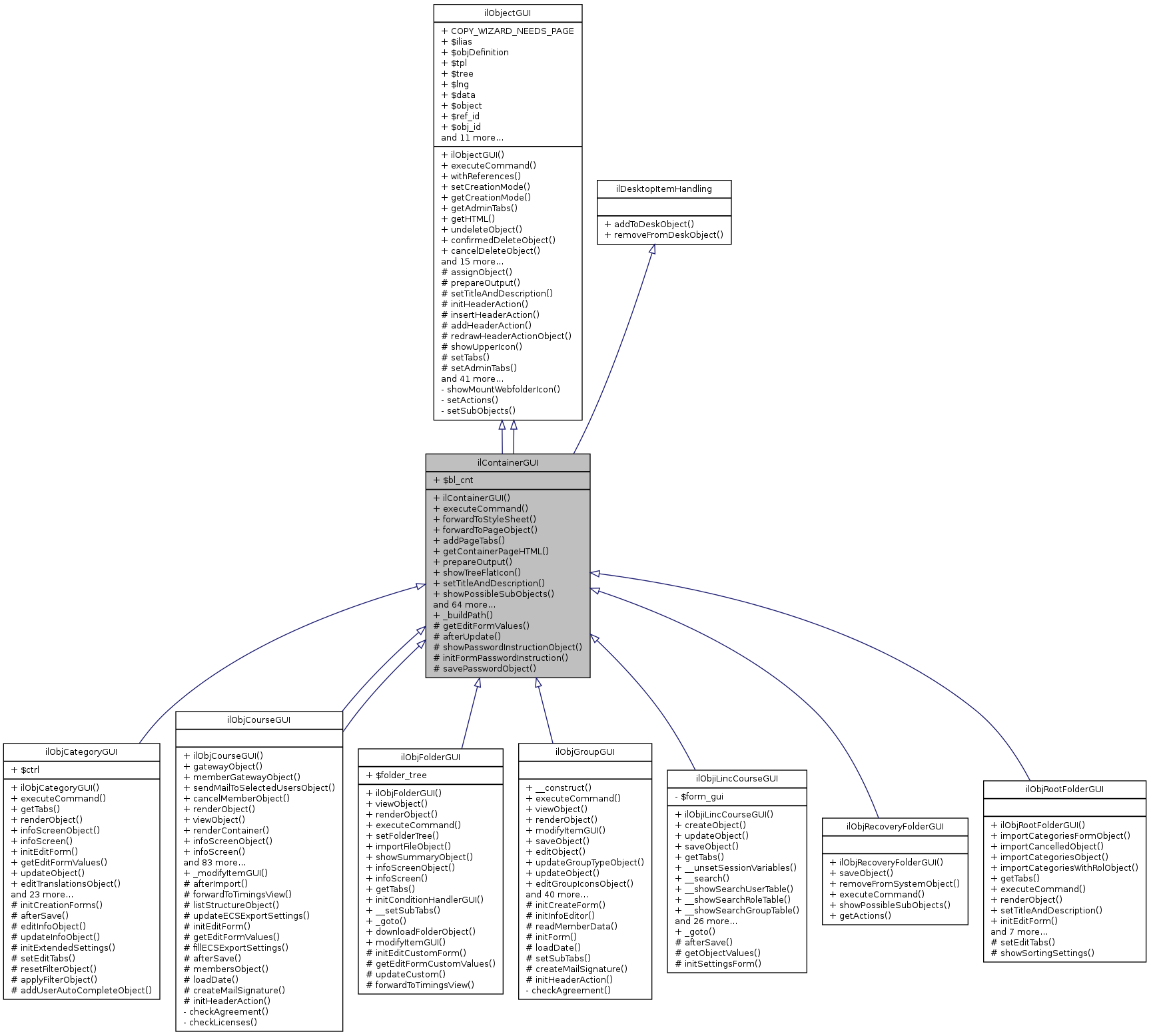Screen dimensions: 1149x1036
Task: Select updateGroupTypeObject() in ilObjGroupGUI
Action: (585, 862)
